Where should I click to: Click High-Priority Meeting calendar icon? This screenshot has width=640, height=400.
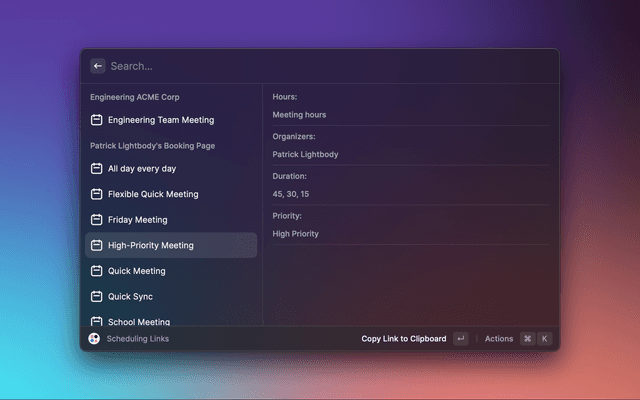click(96, 245)
